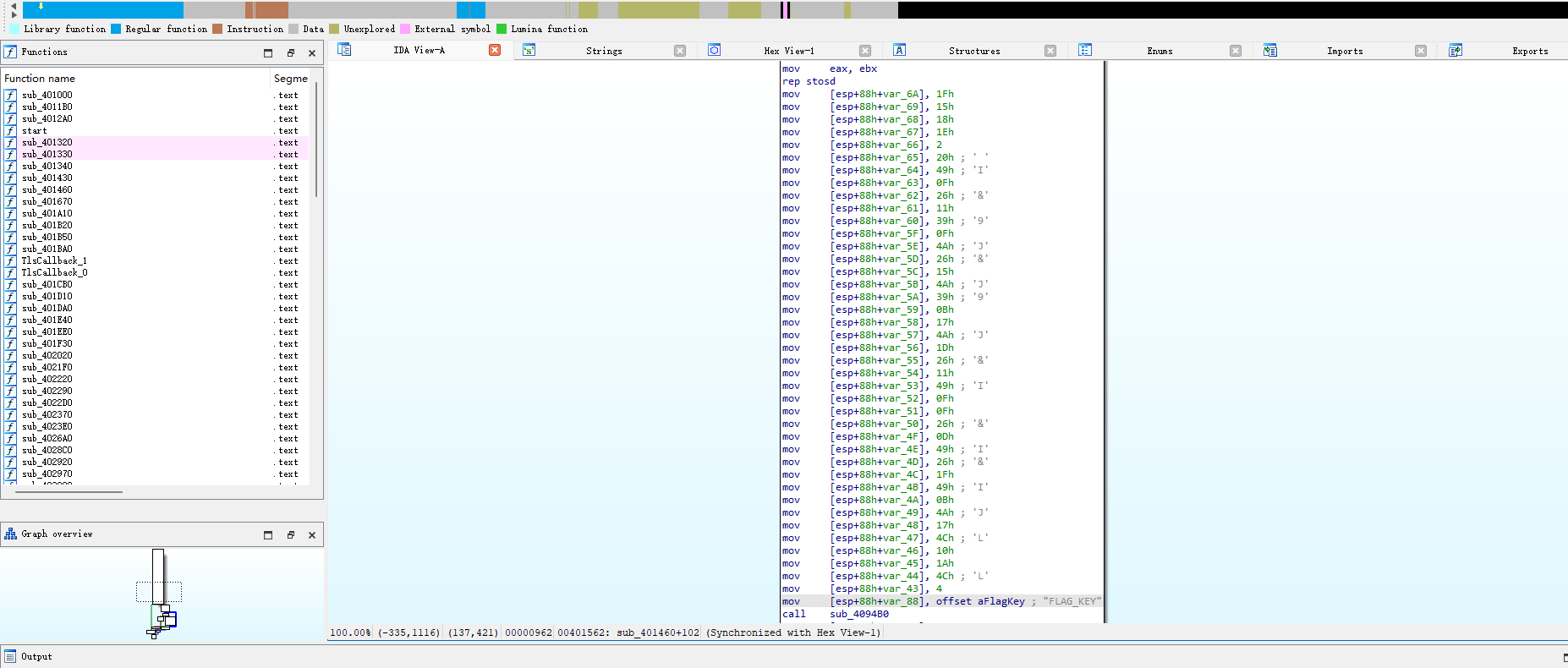Screen dimensions: 1568x668
Task: Sort by Function name column header
Action: tap(135, 78)
